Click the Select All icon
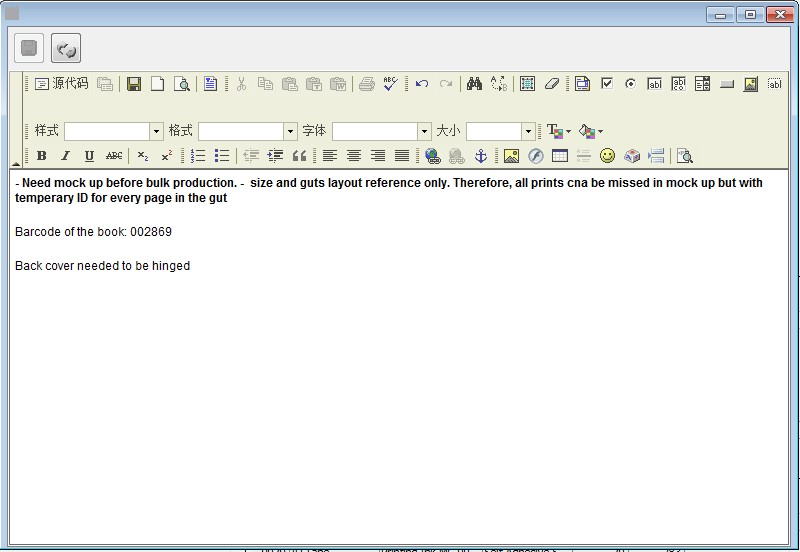 [x=527, y=84]
